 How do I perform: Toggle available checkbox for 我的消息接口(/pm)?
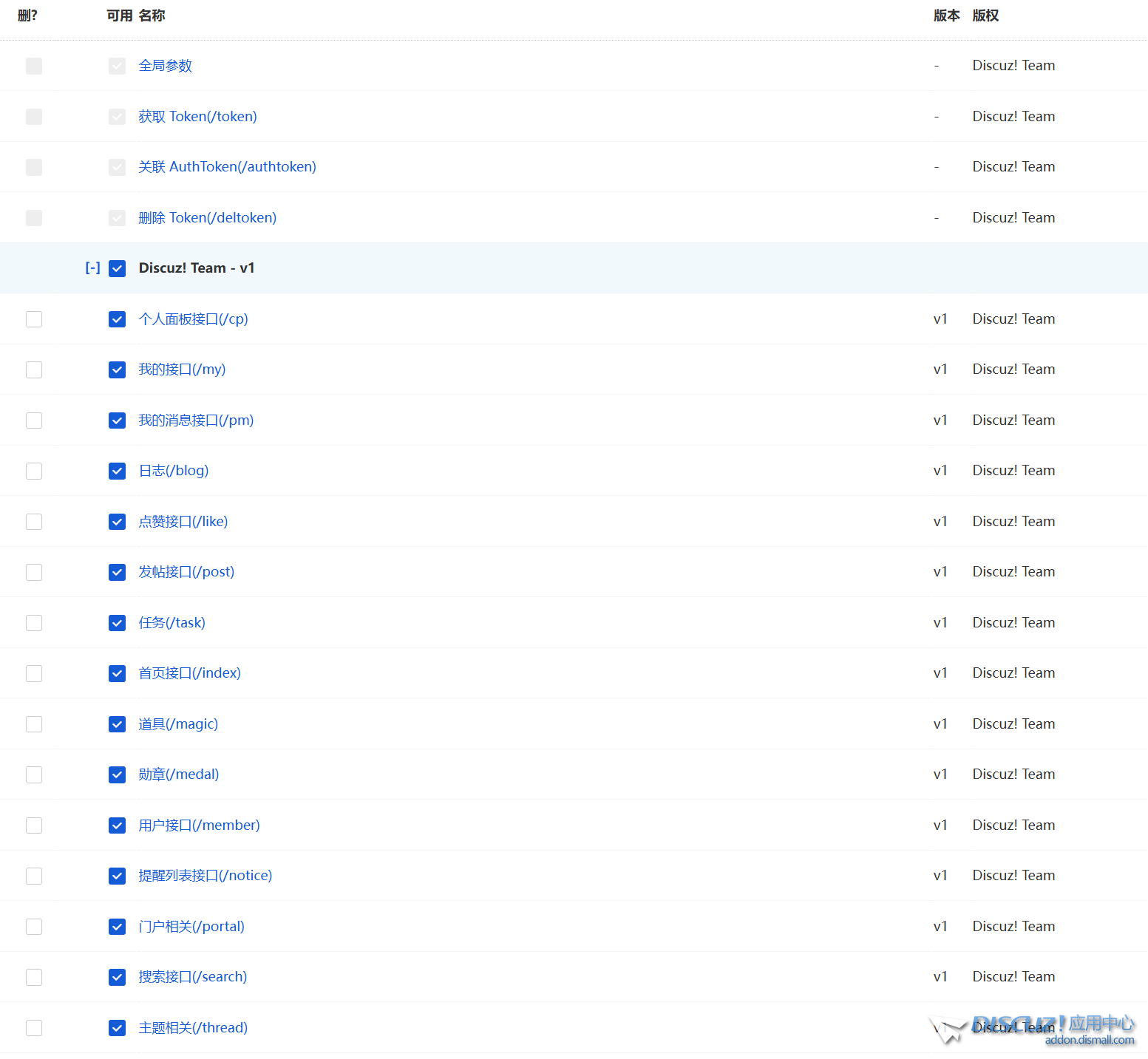pyautogui.click(x=117, y=420)
